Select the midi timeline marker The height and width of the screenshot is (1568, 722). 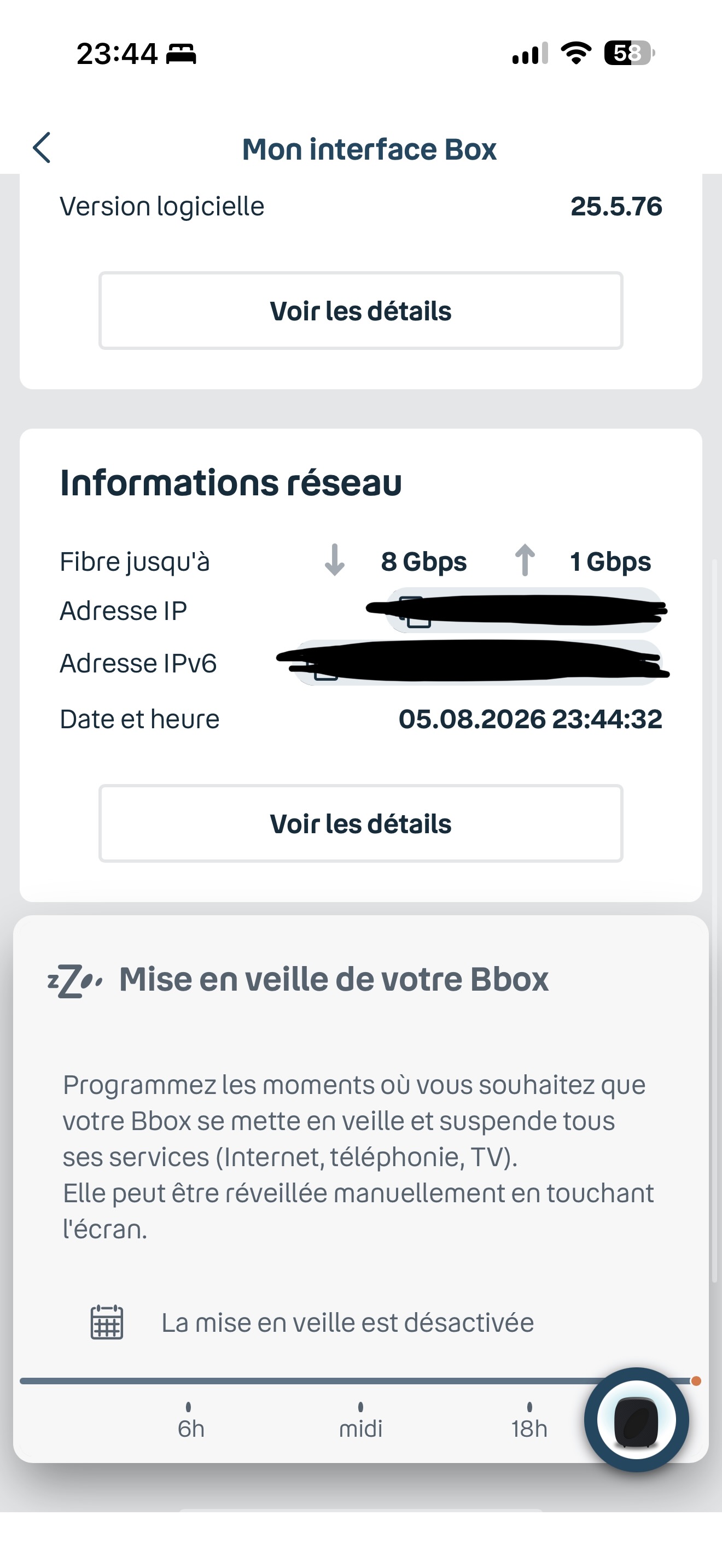tap(360, 1422)
